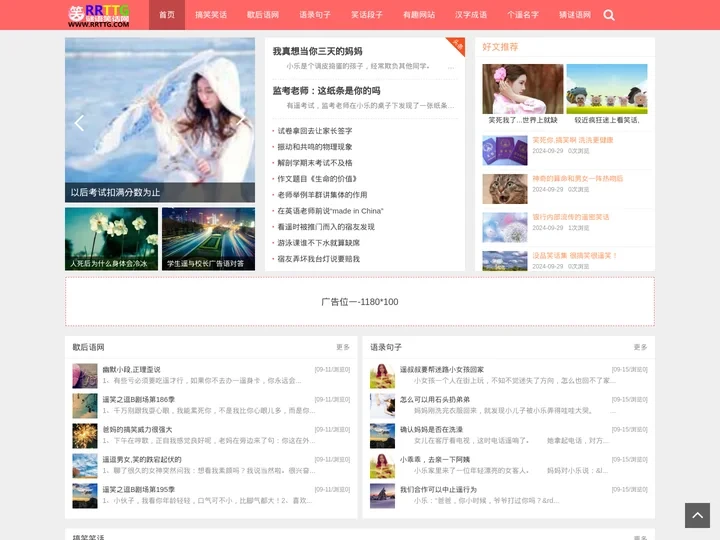
Task: Open the 汉字成语 navigation item
Action: [x=471, y=15]
